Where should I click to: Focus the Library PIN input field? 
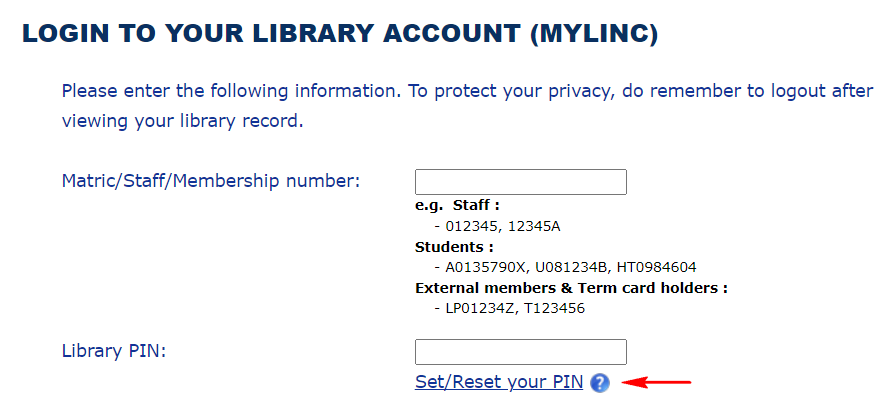pyautogui.click(x=520, y=352)
